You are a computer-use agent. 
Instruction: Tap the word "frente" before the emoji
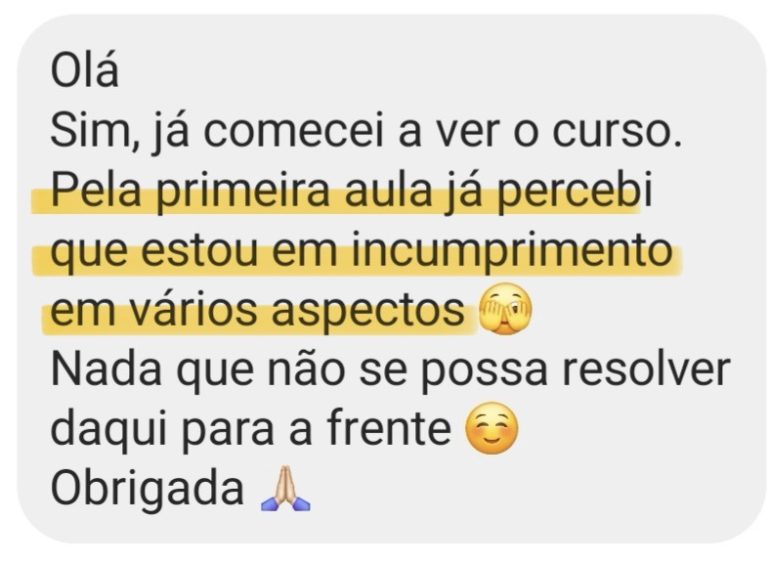[x=389, y=428]
